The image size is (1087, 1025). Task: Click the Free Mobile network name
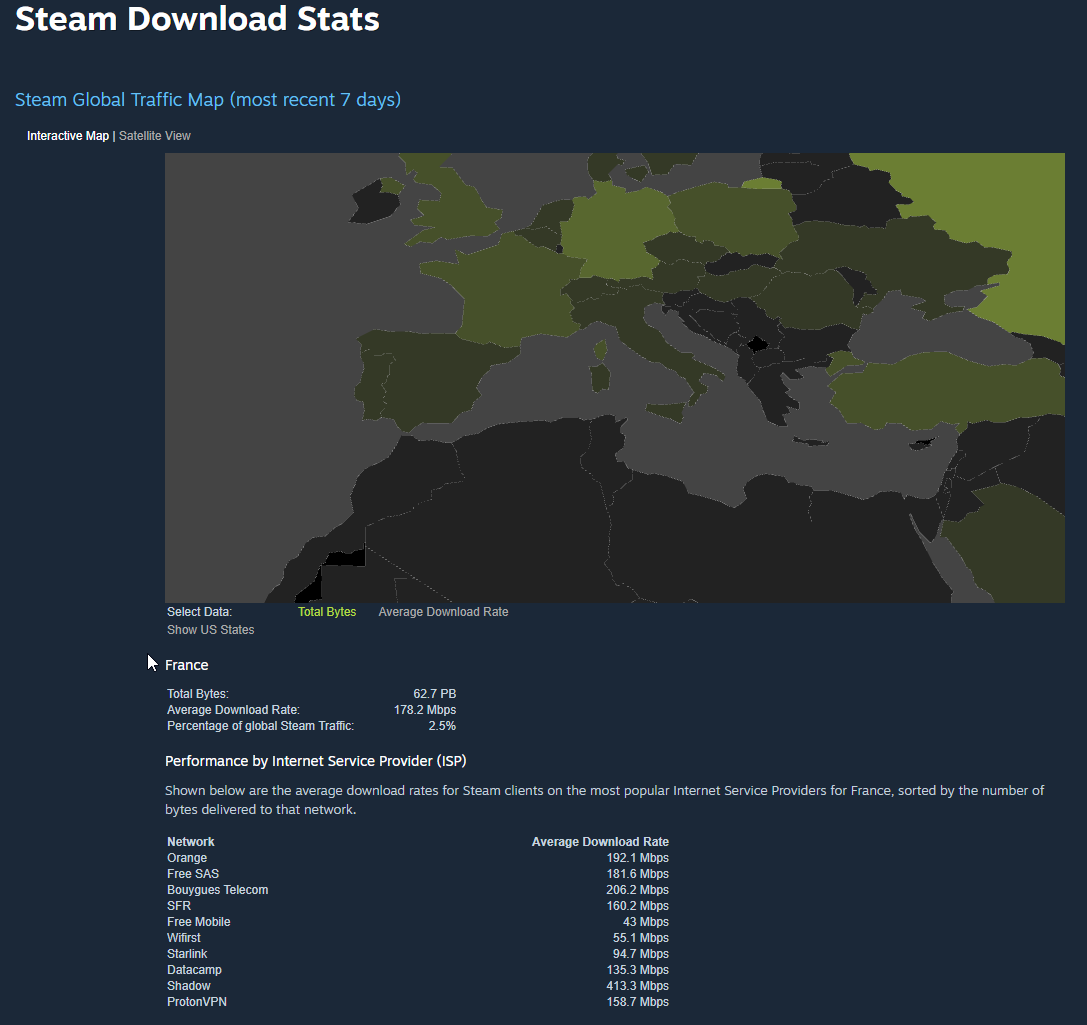pyautogui.click(x=199, y=922)
